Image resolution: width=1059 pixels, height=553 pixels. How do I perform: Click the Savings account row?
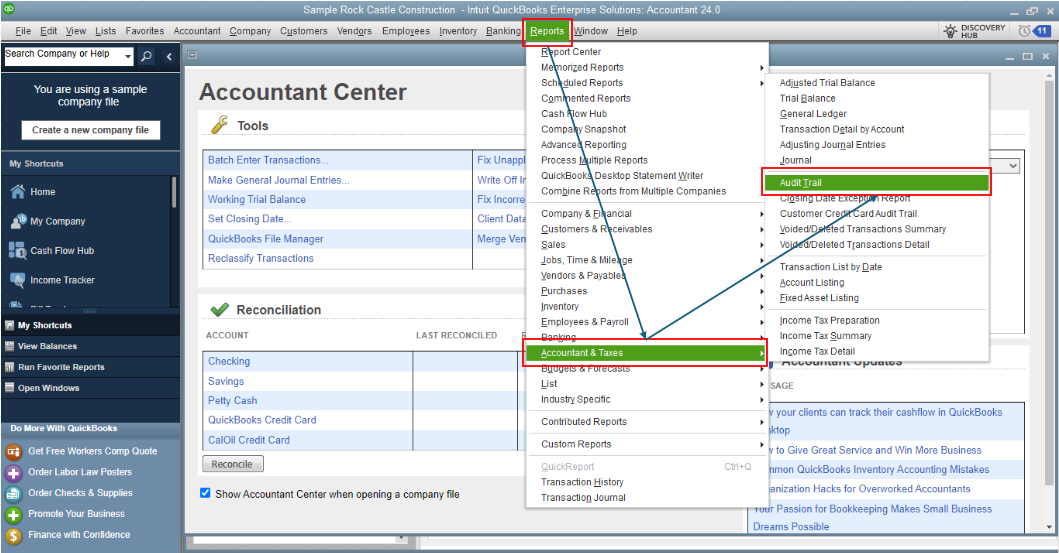pyautogui.click(x=307, y=381)
